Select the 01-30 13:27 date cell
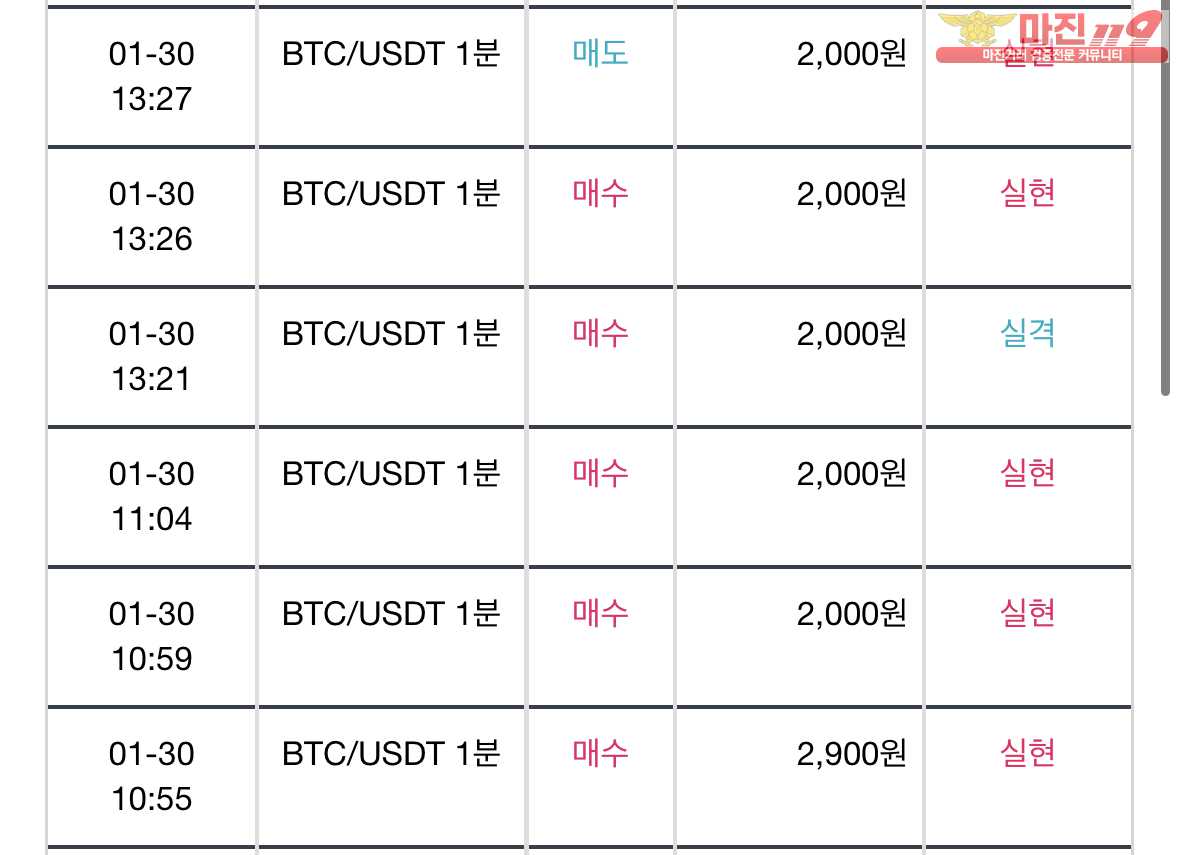 [x=152, y=76]
